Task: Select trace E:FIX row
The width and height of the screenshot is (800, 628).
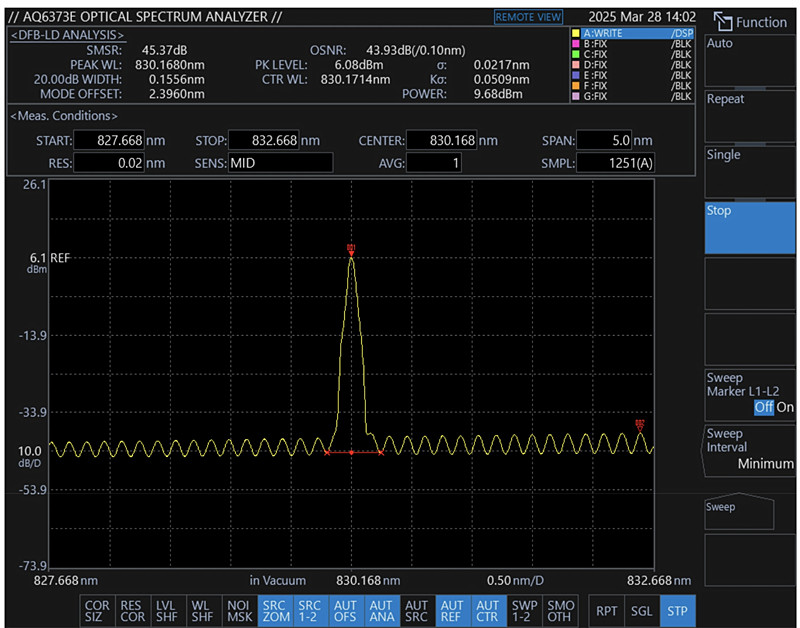Action: pyautogui.click(x=632, y=75)
